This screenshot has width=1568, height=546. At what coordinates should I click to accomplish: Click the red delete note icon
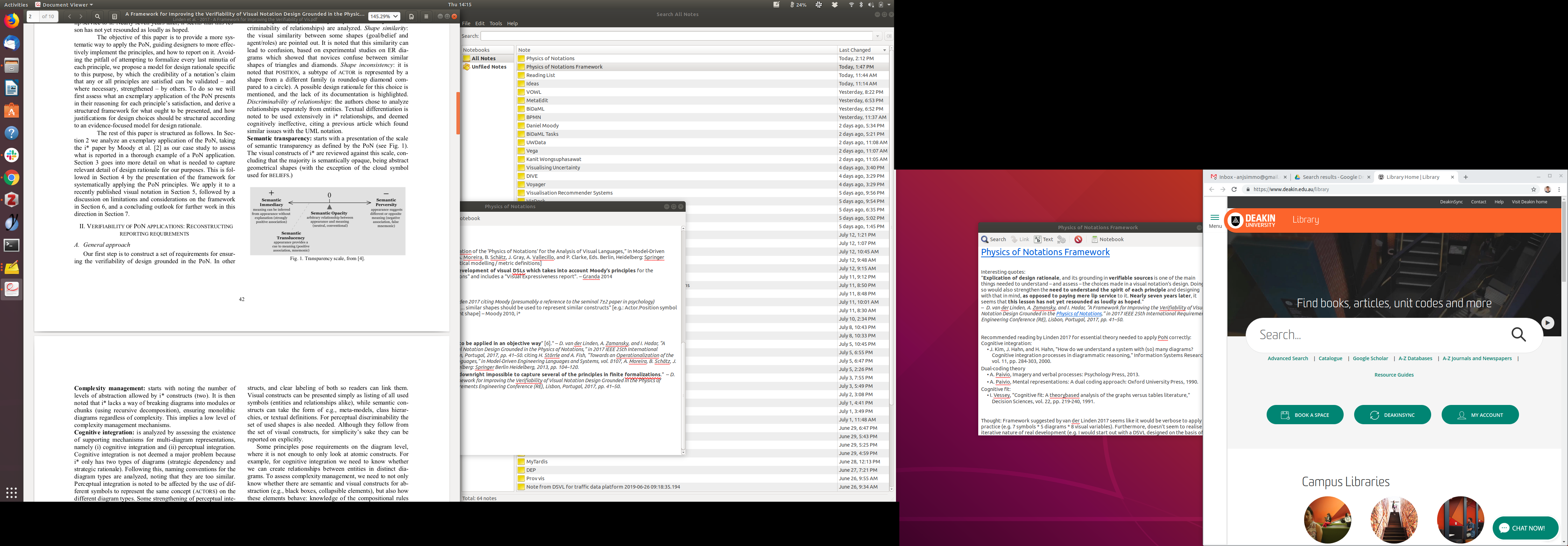(x=1078, y=239)
